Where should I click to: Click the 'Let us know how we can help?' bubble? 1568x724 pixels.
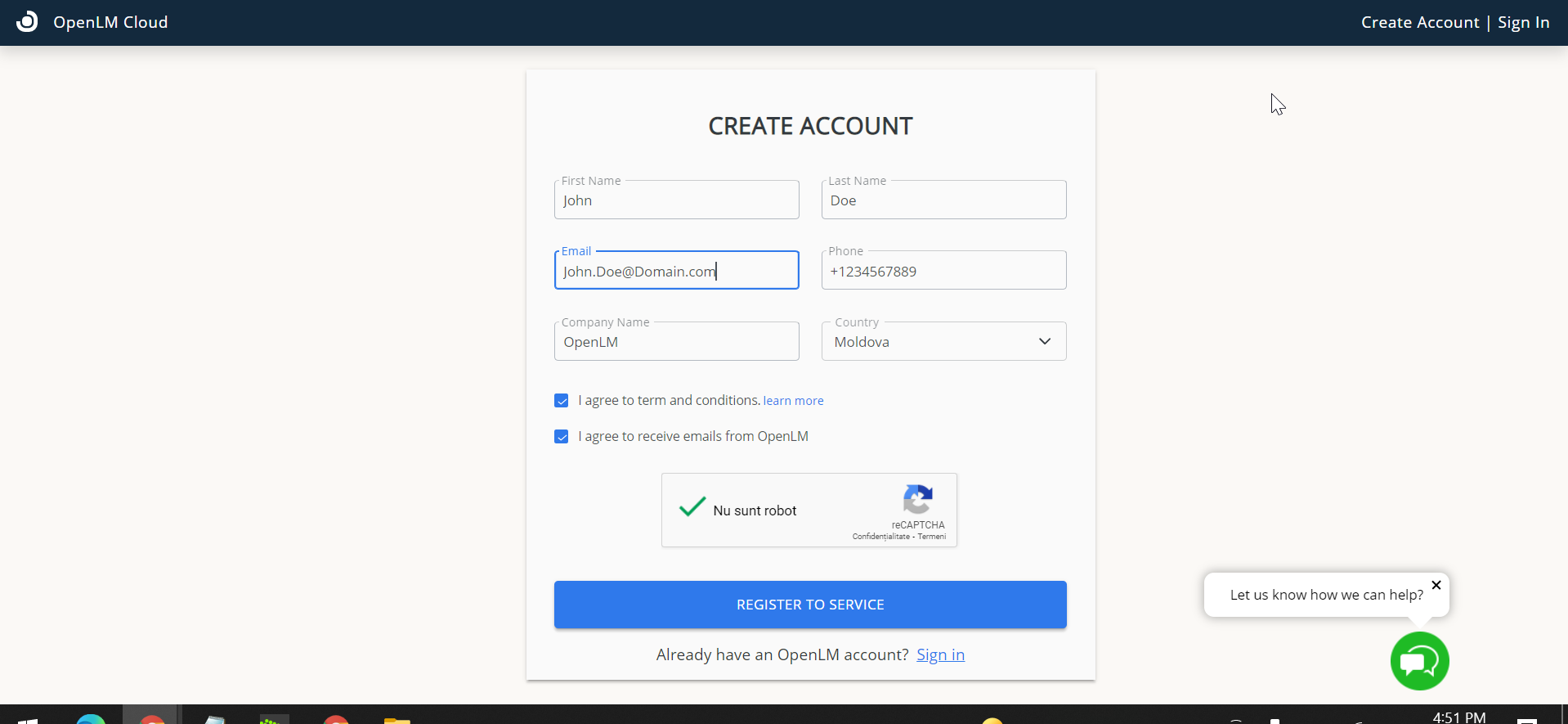(x=1325, y=596)
